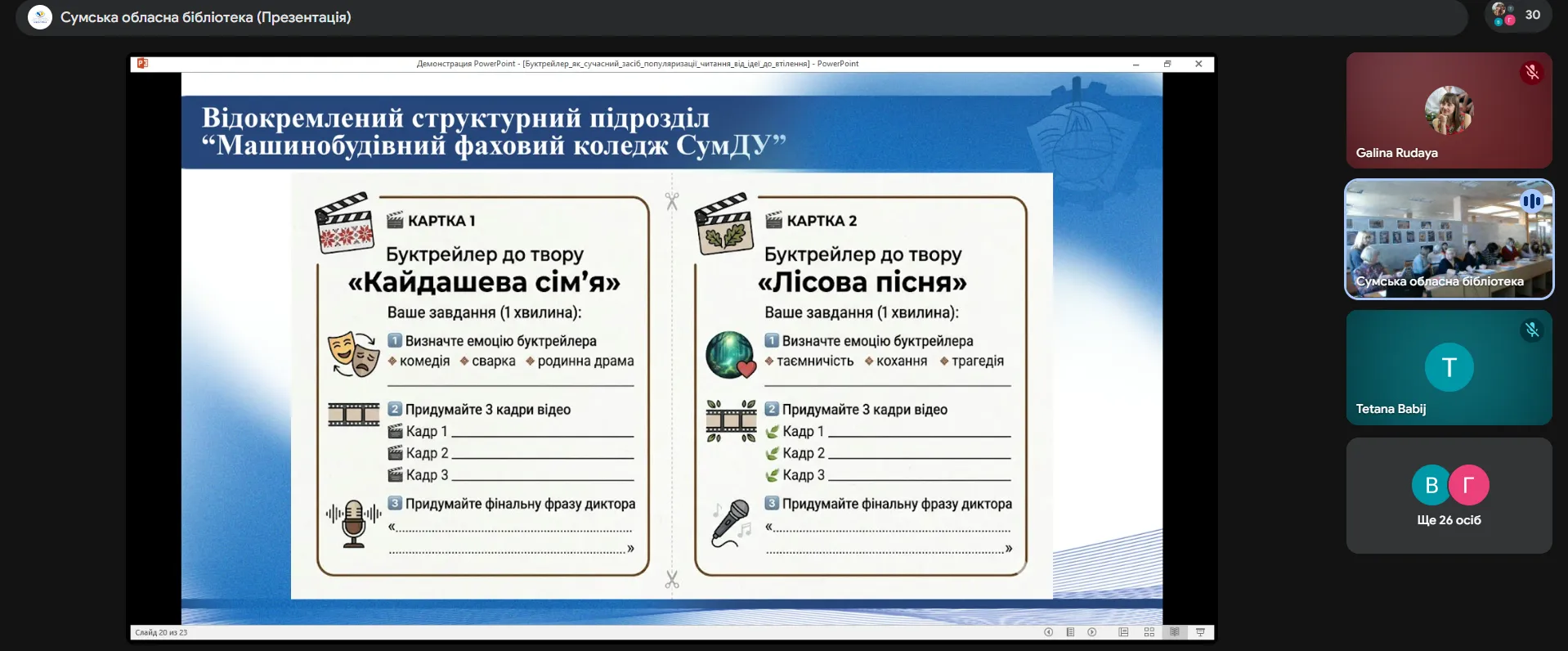The height and width of the screenshot is (651, 1568).
Task: Close the PowerPoint presentation window
Action: [1198, 64]
